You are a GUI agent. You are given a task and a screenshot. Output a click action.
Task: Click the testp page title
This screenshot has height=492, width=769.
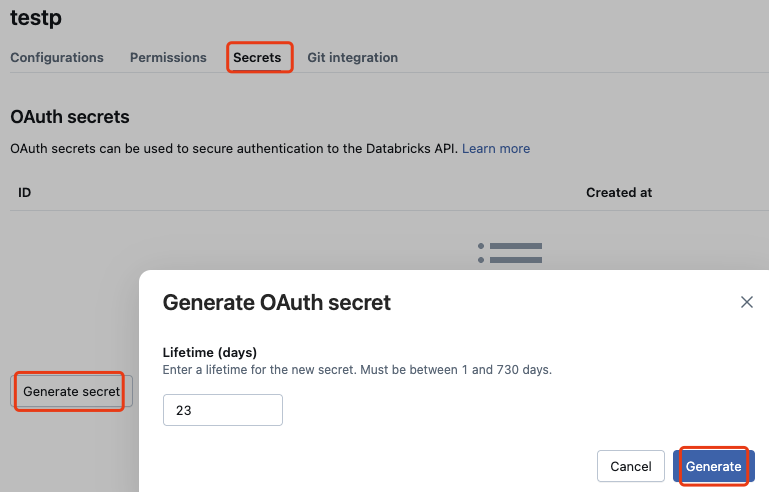[x=36, y=18]
